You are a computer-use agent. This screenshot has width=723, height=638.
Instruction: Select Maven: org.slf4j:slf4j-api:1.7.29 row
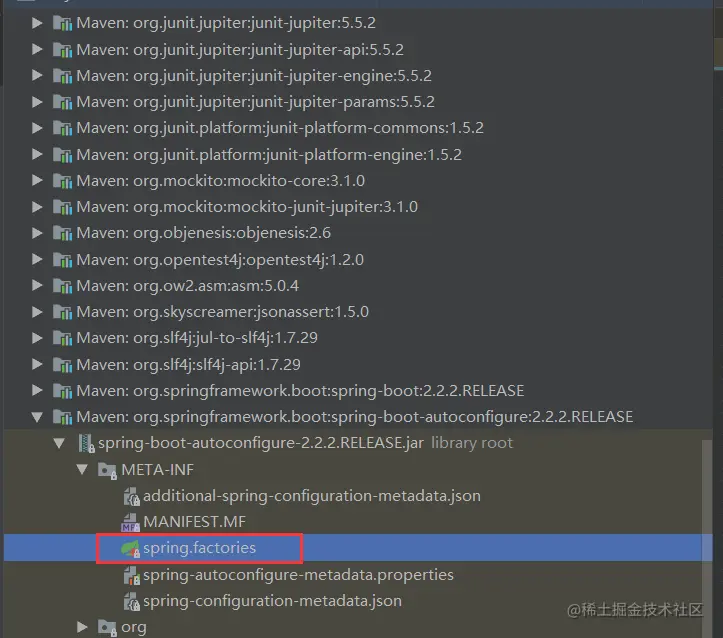pyautogui.click(x=358, y=364)
